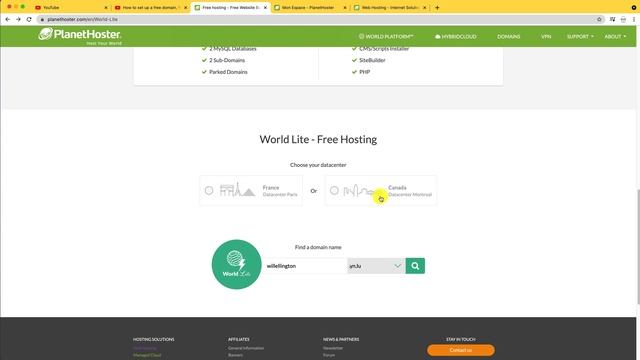The height and width of the screenshot is (360, 640).
Task: Open the Chrome three-dot menu
Action: point(634,19)
